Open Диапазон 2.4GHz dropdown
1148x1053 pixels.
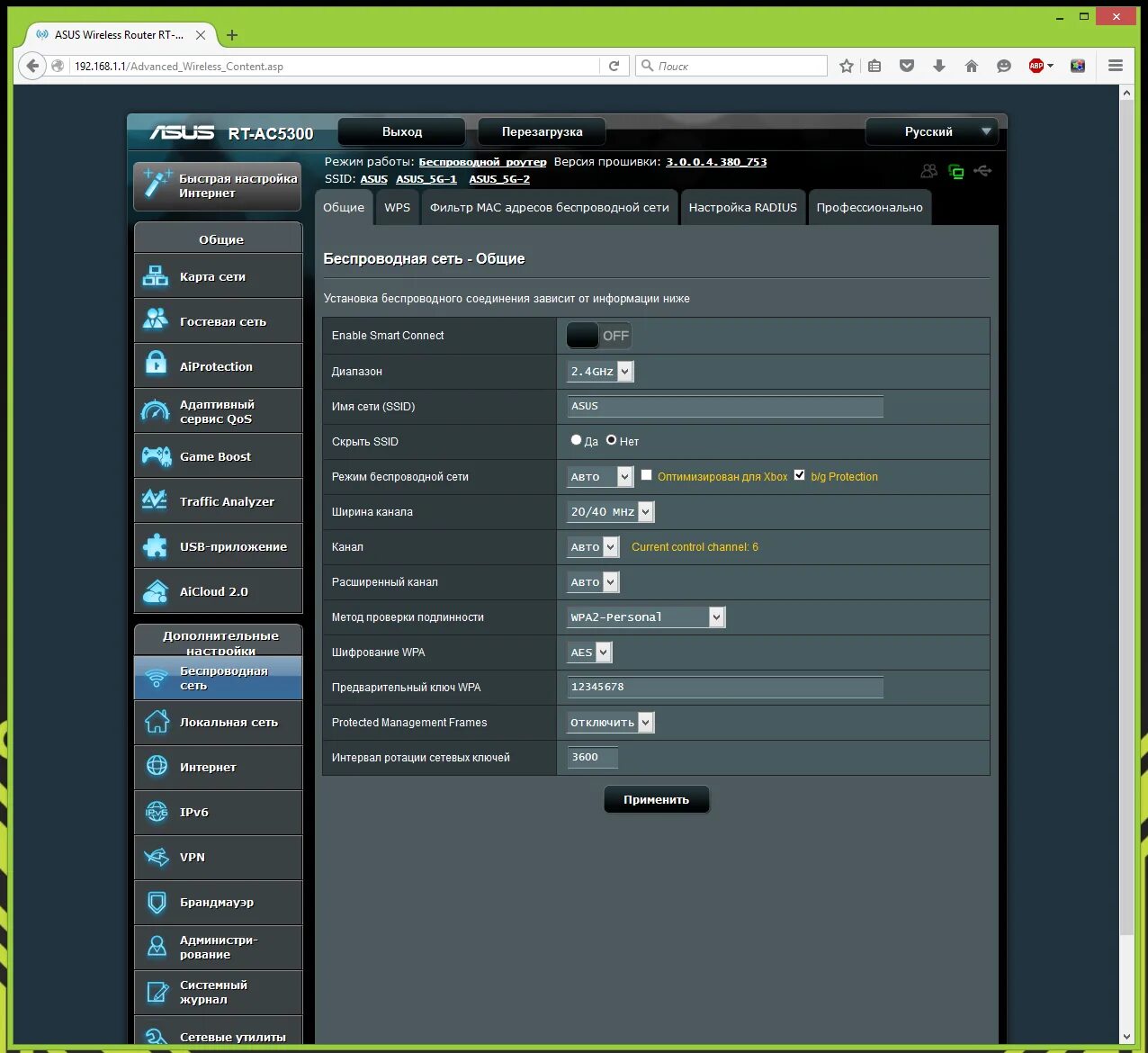click(600, 371)
